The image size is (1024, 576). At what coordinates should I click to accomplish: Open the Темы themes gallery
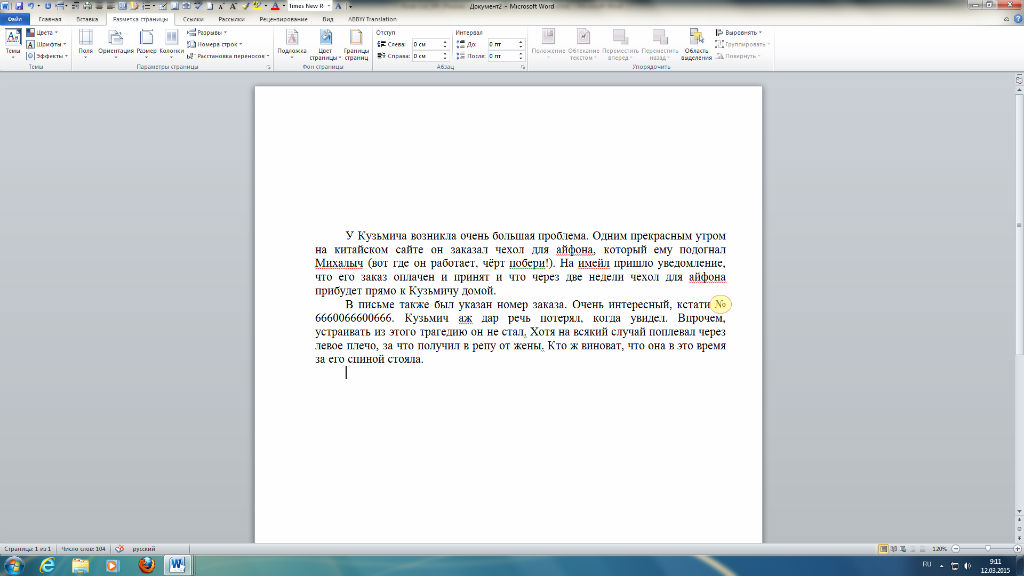[x=13, y=44]
